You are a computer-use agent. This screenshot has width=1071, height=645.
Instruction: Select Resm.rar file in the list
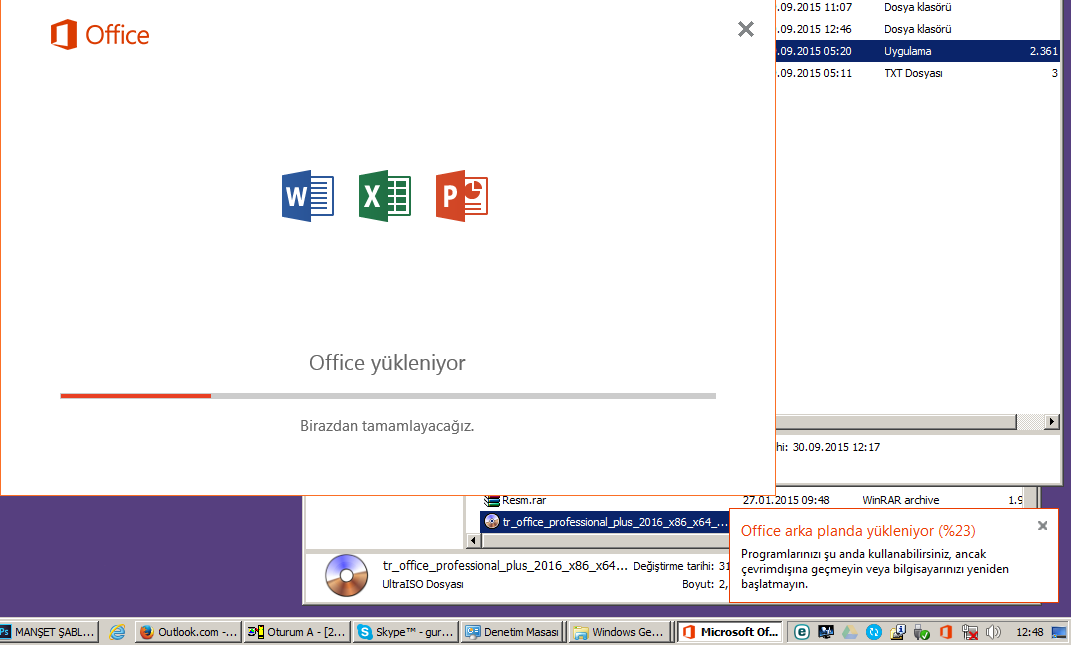(523, 500)
